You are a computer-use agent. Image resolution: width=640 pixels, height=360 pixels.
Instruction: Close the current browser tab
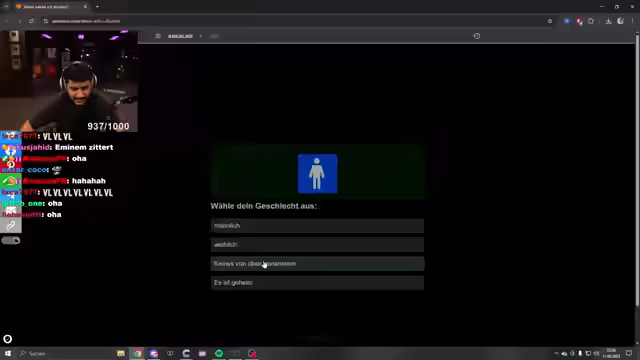tap(85, 7)
